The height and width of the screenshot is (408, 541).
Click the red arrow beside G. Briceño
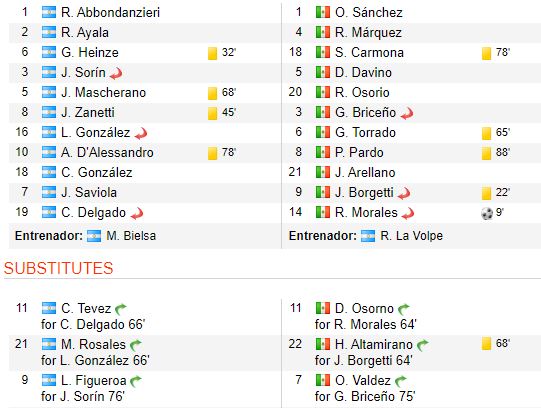(407, 113)
